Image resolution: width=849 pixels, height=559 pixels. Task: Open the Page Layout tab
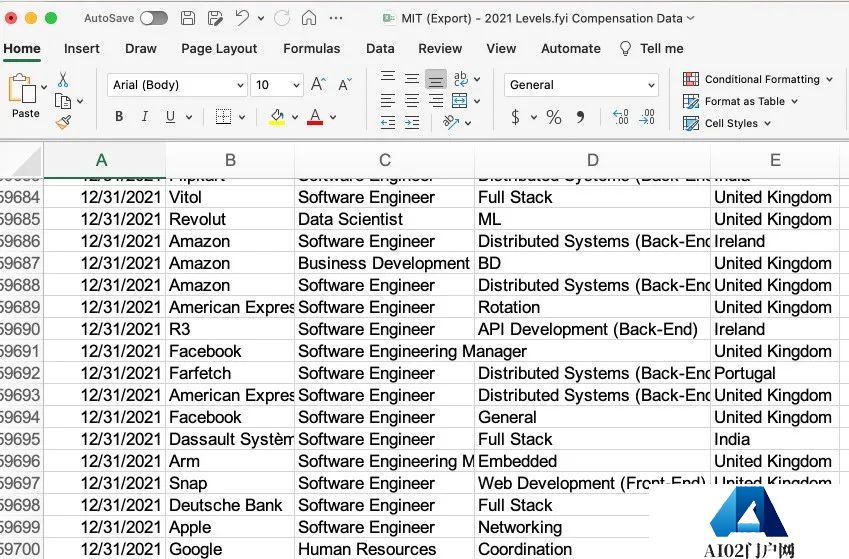[219, 48]
